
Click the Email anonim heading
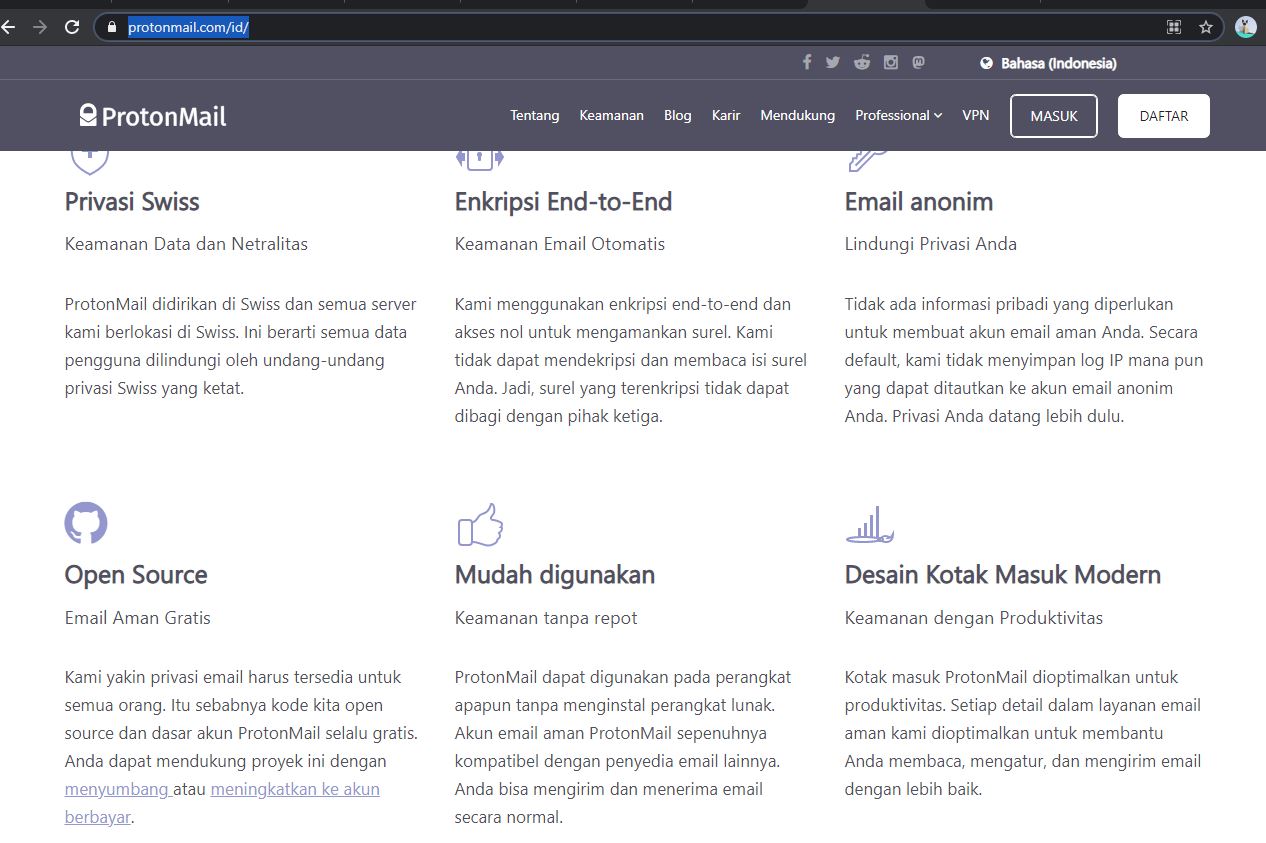(x=919, y=202)
